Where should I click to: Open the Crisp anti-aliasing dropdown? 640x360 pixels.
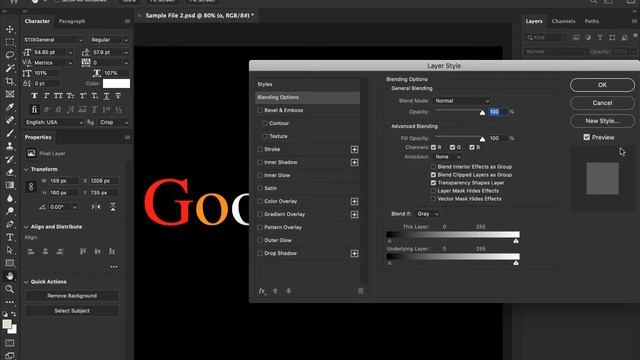(113, 122)
